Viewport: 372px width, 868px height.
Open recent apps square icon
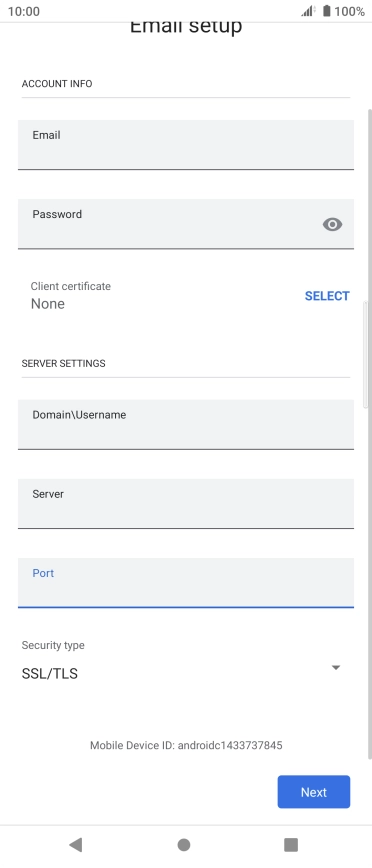coord(291,844)
